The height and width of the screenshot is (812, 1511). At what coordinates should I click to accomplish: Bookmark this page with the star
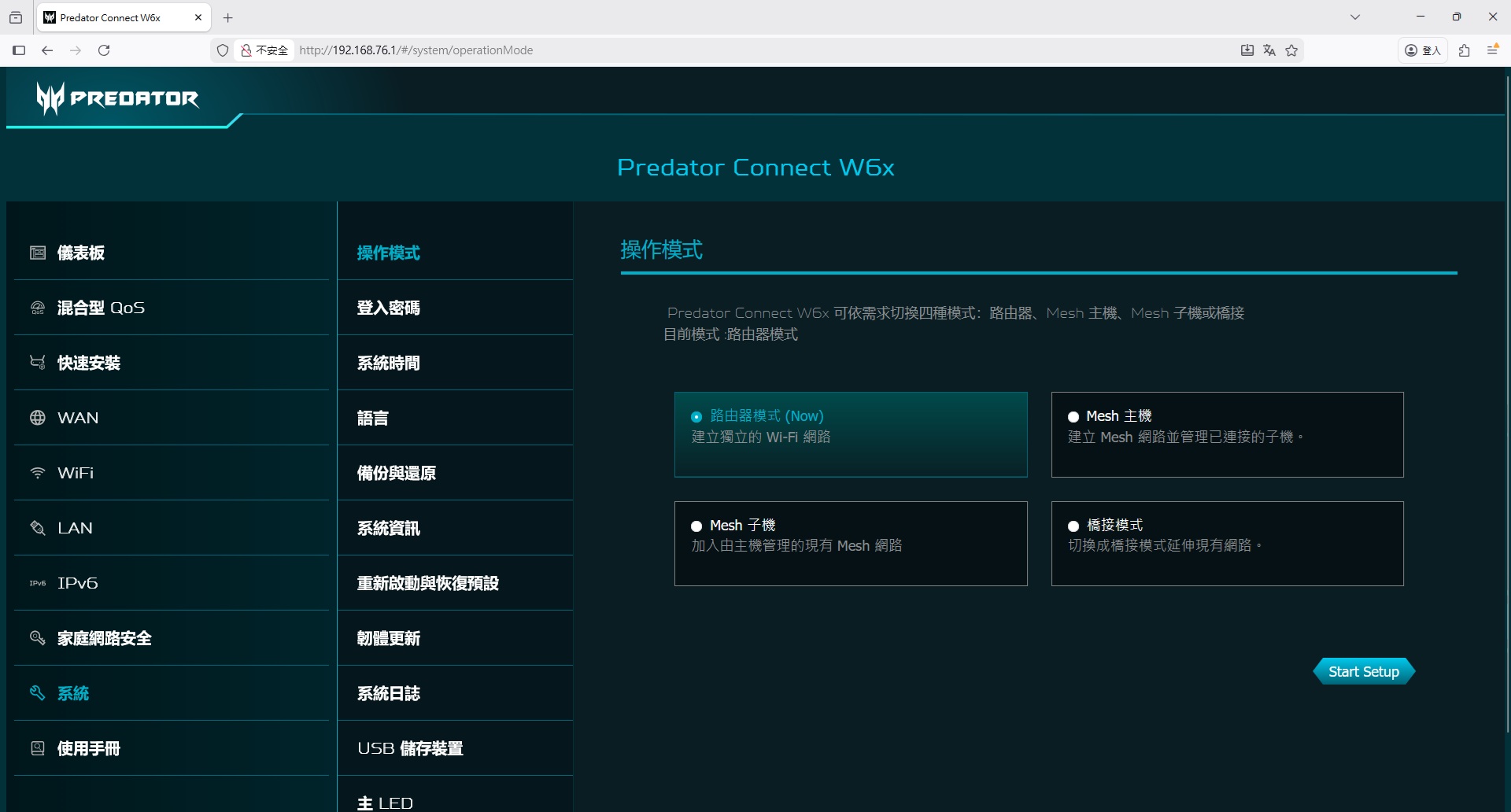pos(1291,50)
